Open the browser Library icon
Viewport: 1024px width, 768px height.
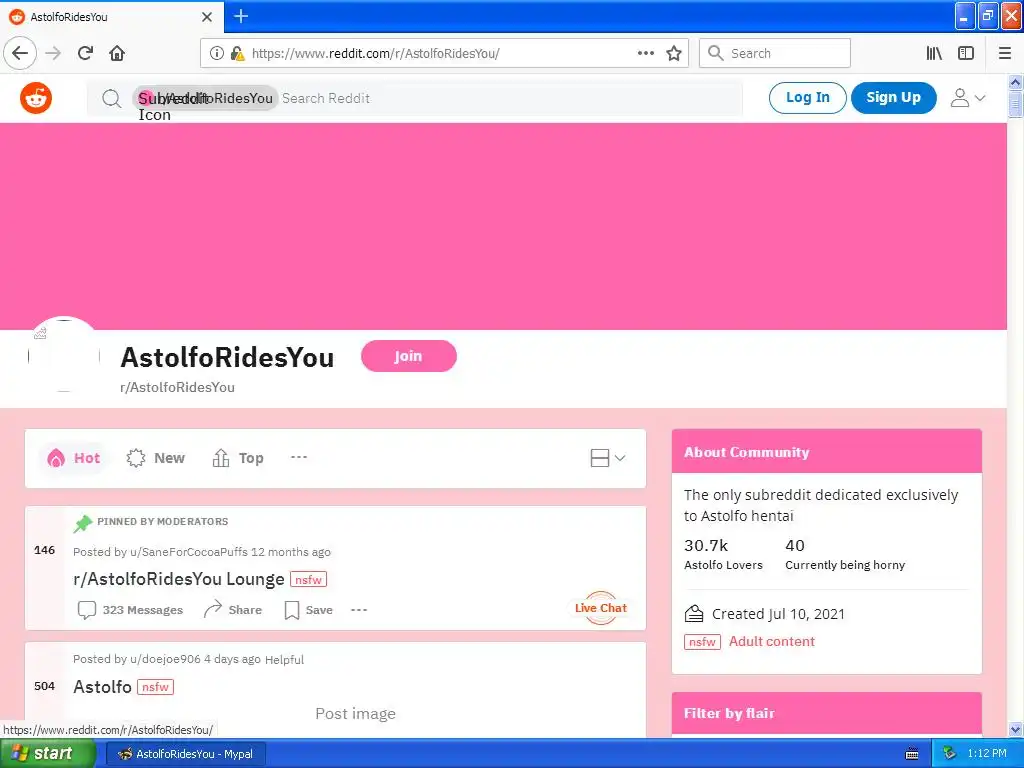[934, 53]
